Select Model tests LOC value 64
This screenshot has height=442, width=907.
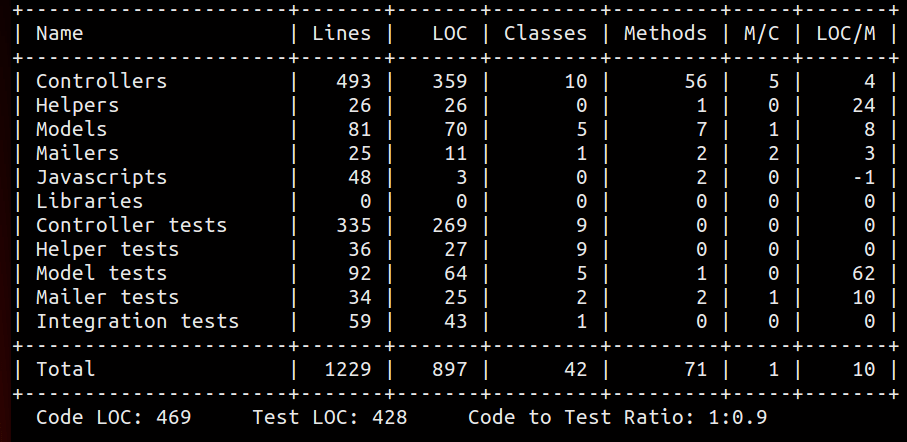455,273
